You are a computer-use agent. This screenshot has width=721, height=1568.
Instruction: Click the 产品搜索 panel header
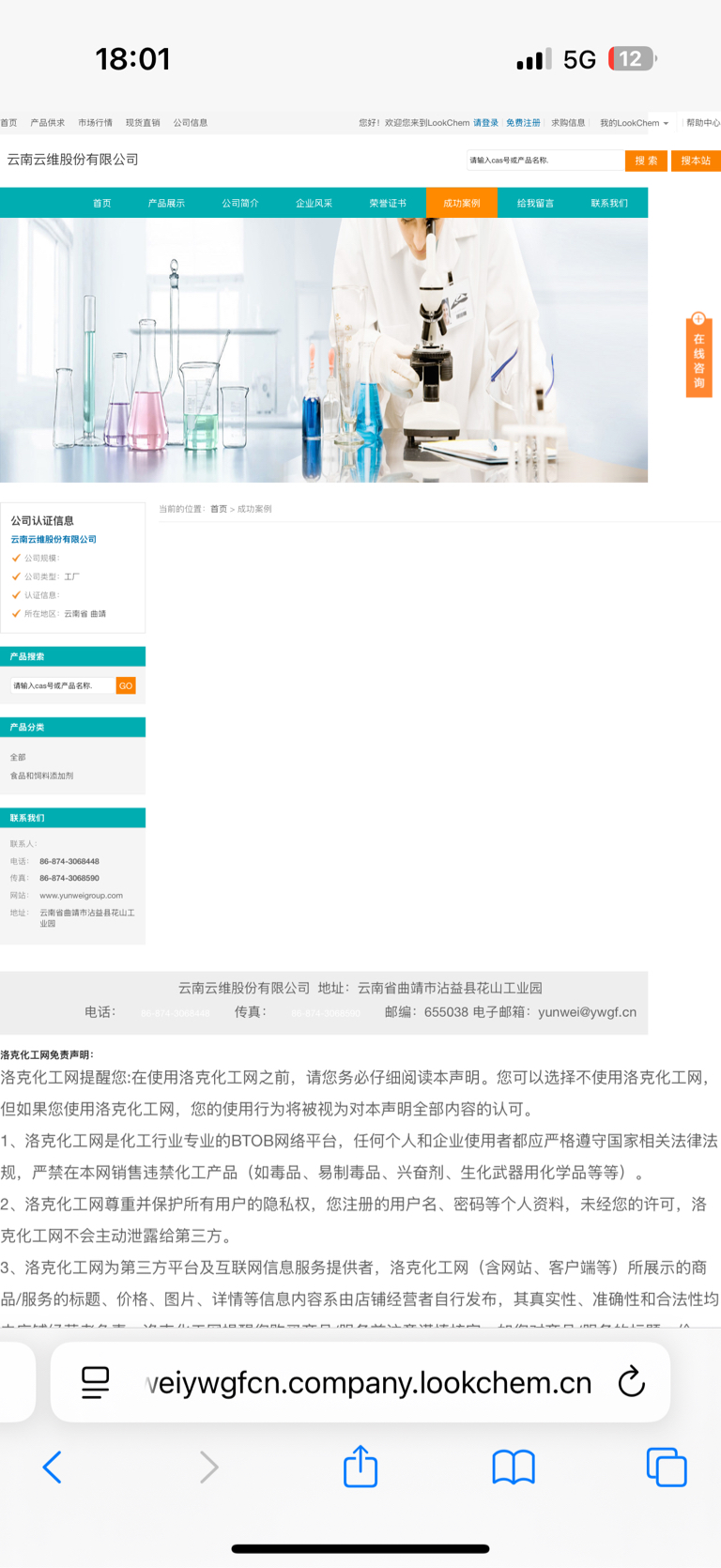point(72,656)
